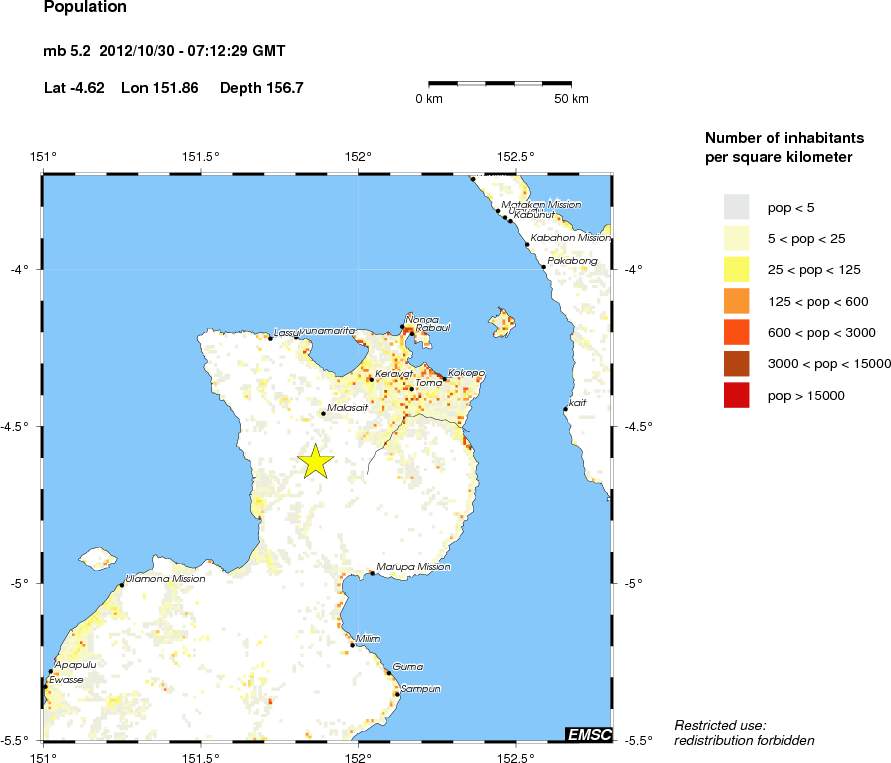Select the 'Ulamona Mission' label
This screenshot has height=763, width=891.
pos(165,578)
